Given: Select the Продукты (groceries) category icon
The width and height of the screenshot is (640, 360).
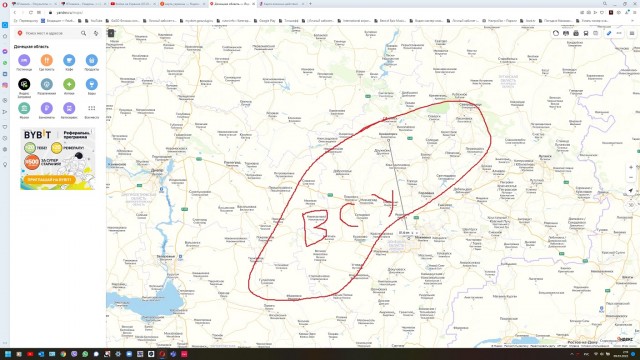Looking at the screenshot, I should click(91, 60).
